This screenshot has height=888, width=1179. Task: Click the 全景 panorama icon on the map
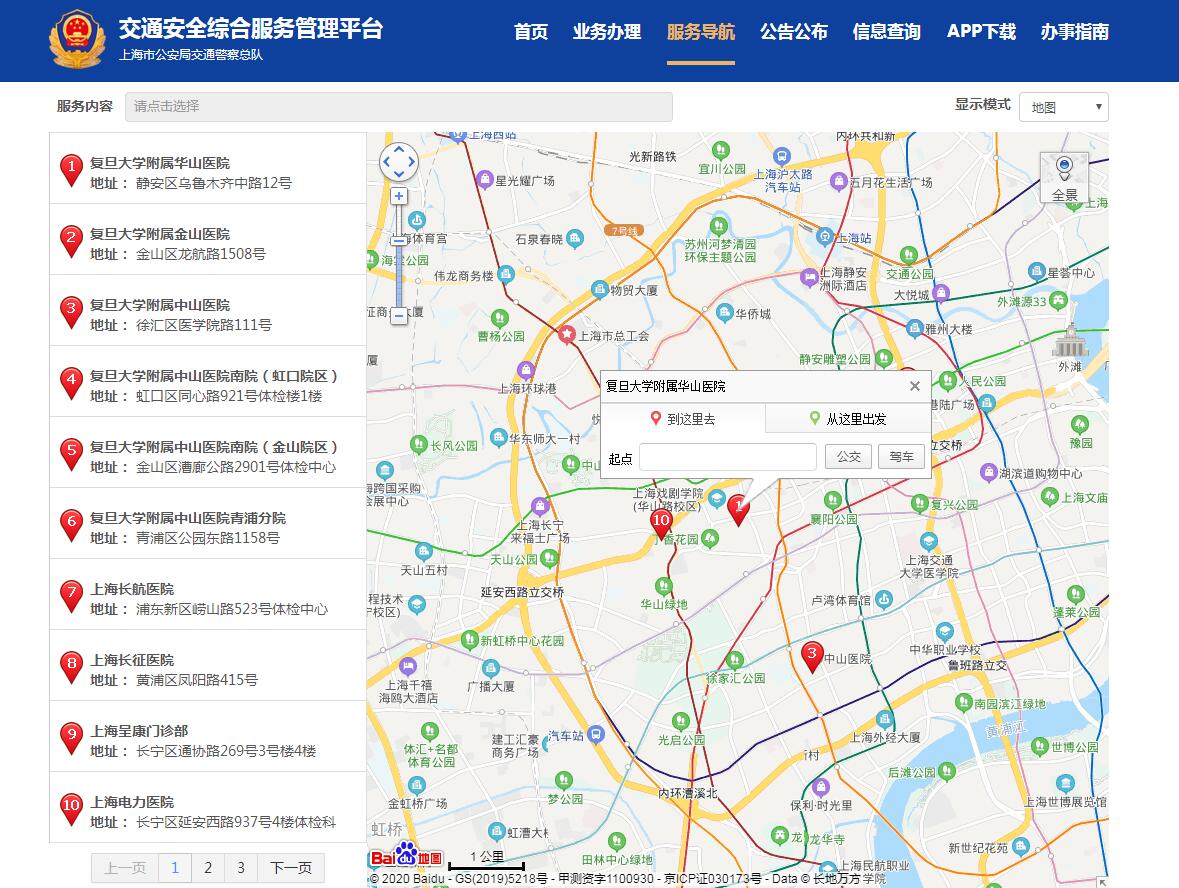[1064, 165]
